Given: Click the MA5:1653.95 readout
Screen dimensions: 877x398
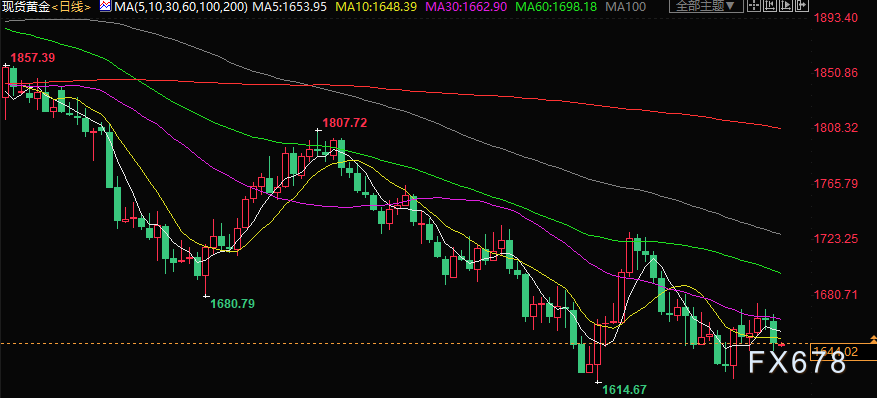Looking at the screenshot, I should [x=290, y=7].
